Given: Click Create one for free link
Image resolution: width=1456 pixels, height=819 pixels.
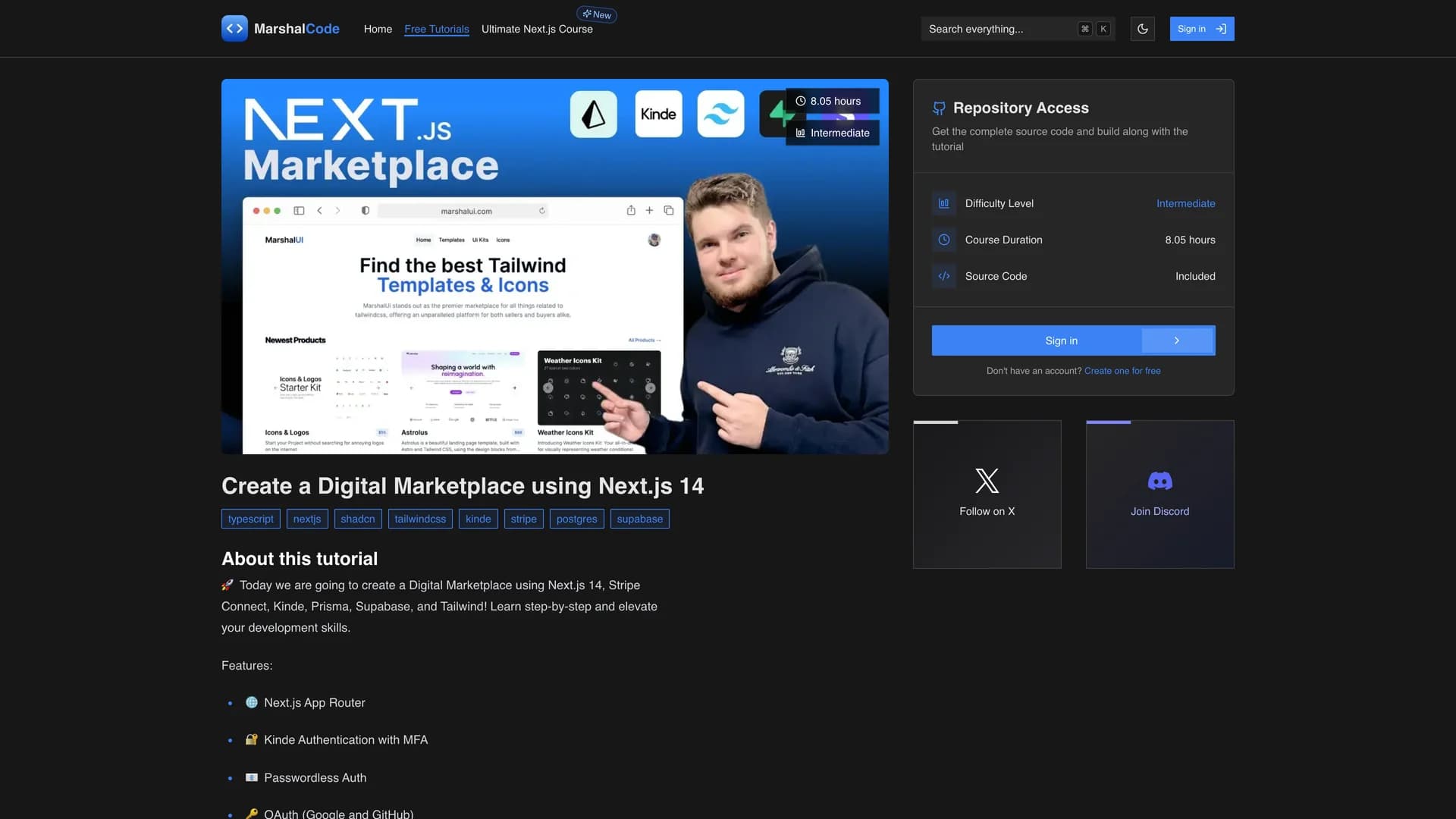Looking at the screenshot, I should pyautogui.click(x=1122, y=371).
